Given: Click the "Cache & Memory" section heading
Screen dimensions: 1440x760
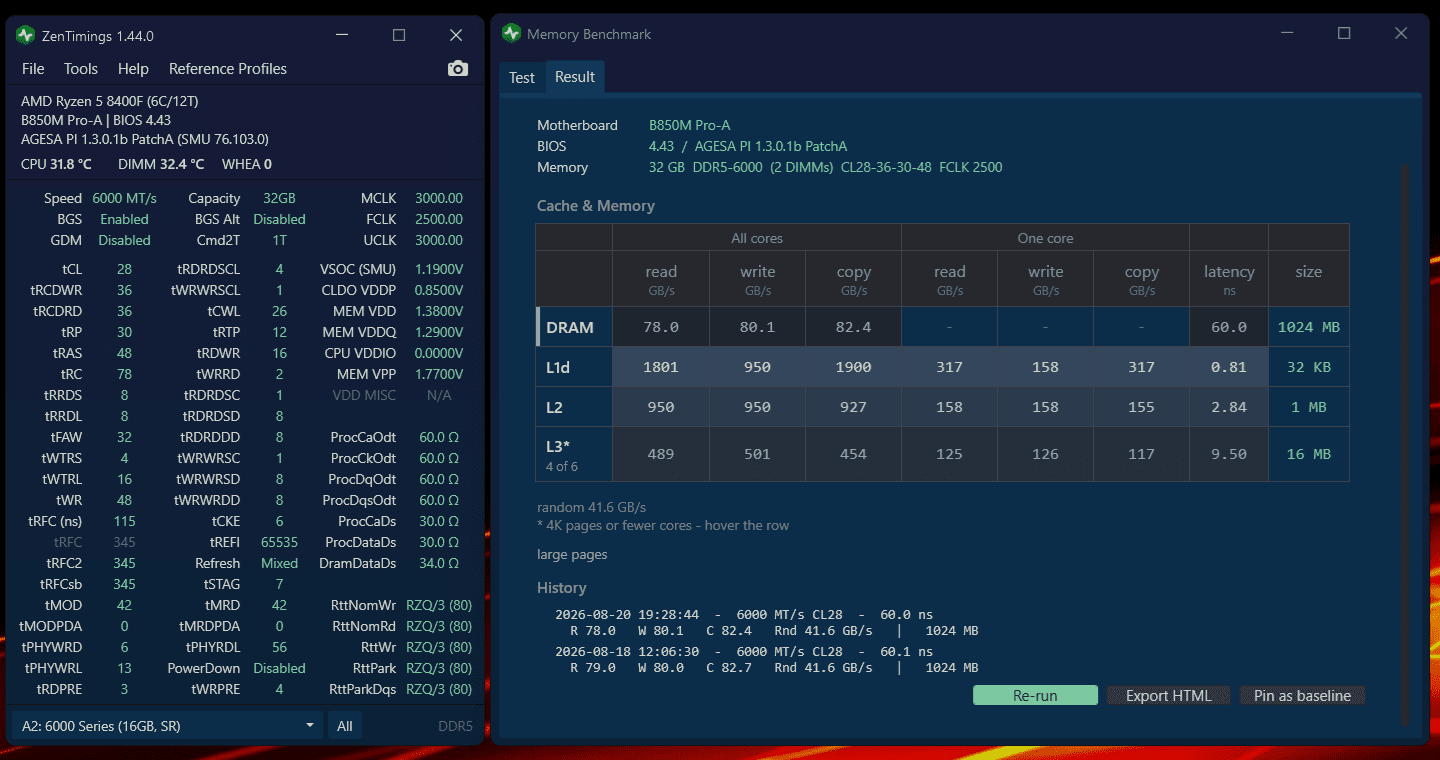Looking at the screenshot, I should (x=596, y=206).
